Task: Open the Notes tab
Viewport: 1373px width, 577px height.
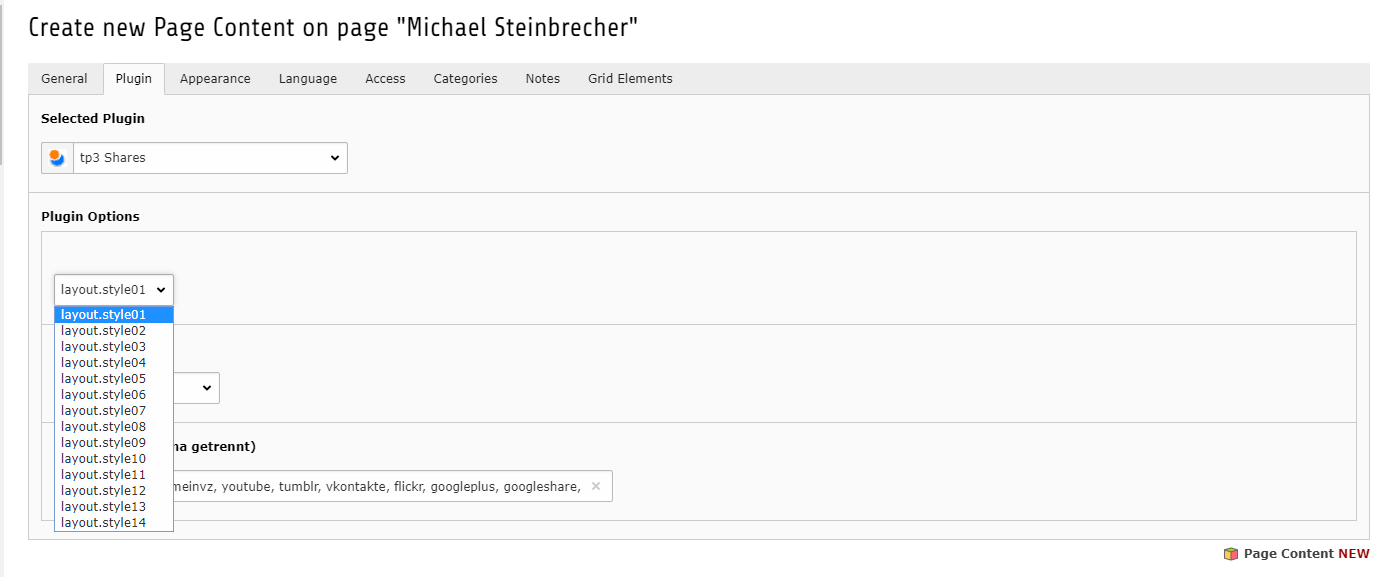Action: (543, 79)
